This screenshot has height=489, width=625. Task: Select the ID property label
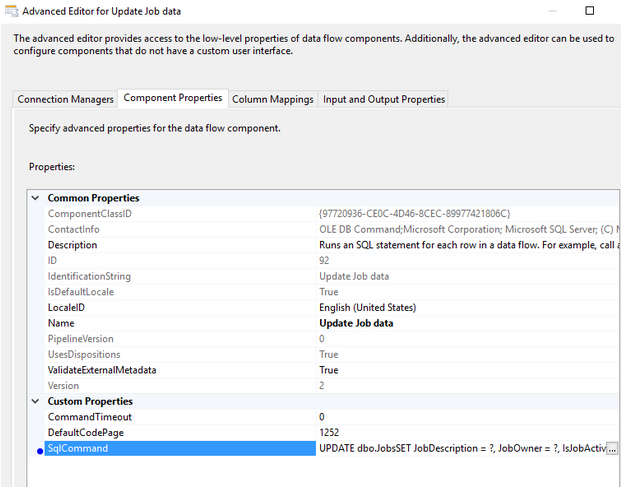[52, 260]
